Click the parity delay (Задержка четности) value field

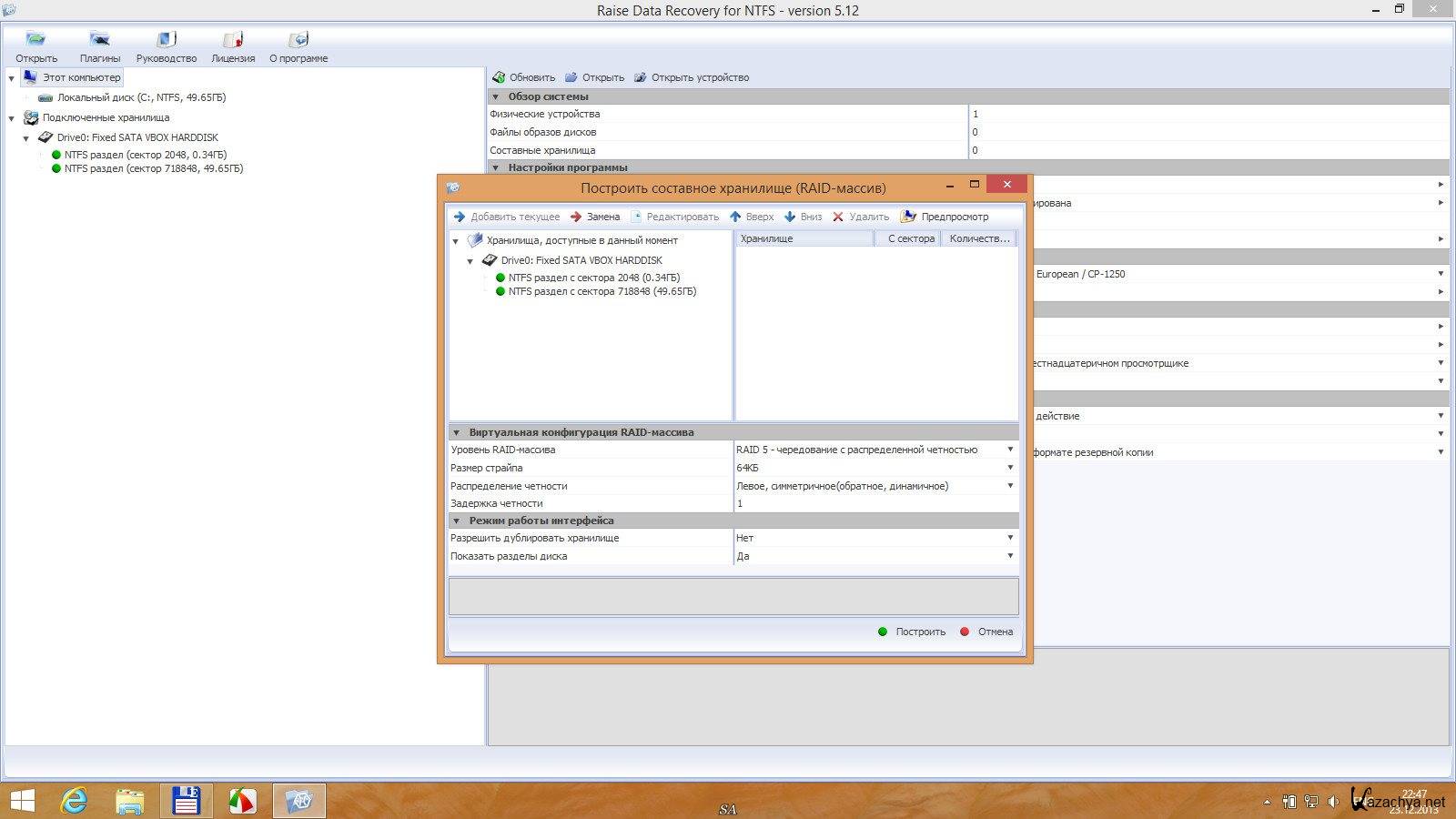(874, 503)
